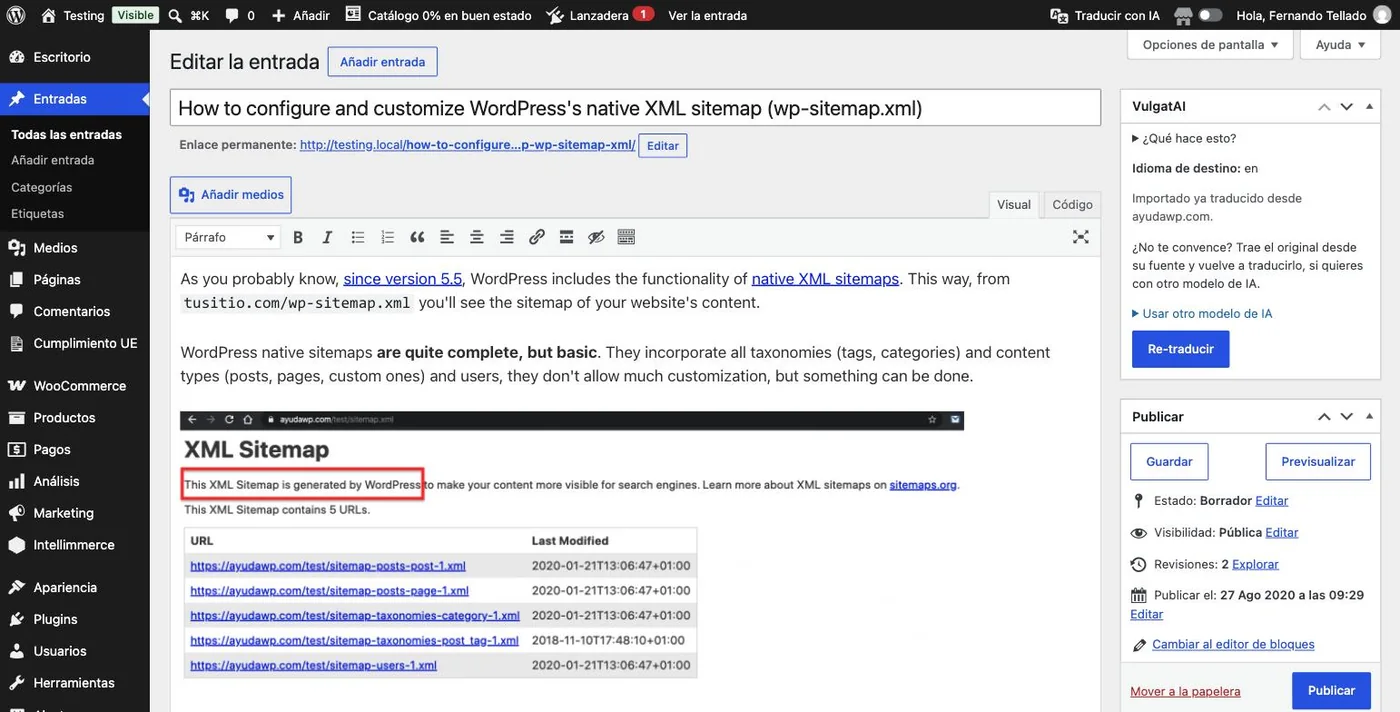The width and height of the screenshot is (1400, 712).
Task: Click the store icon in admin bar
Action: (x=1183, y=15)
